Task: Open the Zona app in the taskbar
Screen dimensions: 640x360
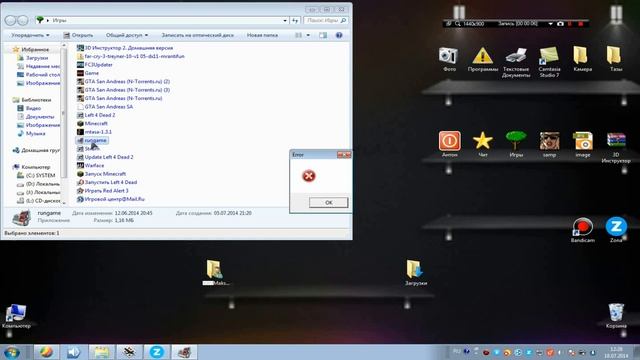Action: (156, 352)
